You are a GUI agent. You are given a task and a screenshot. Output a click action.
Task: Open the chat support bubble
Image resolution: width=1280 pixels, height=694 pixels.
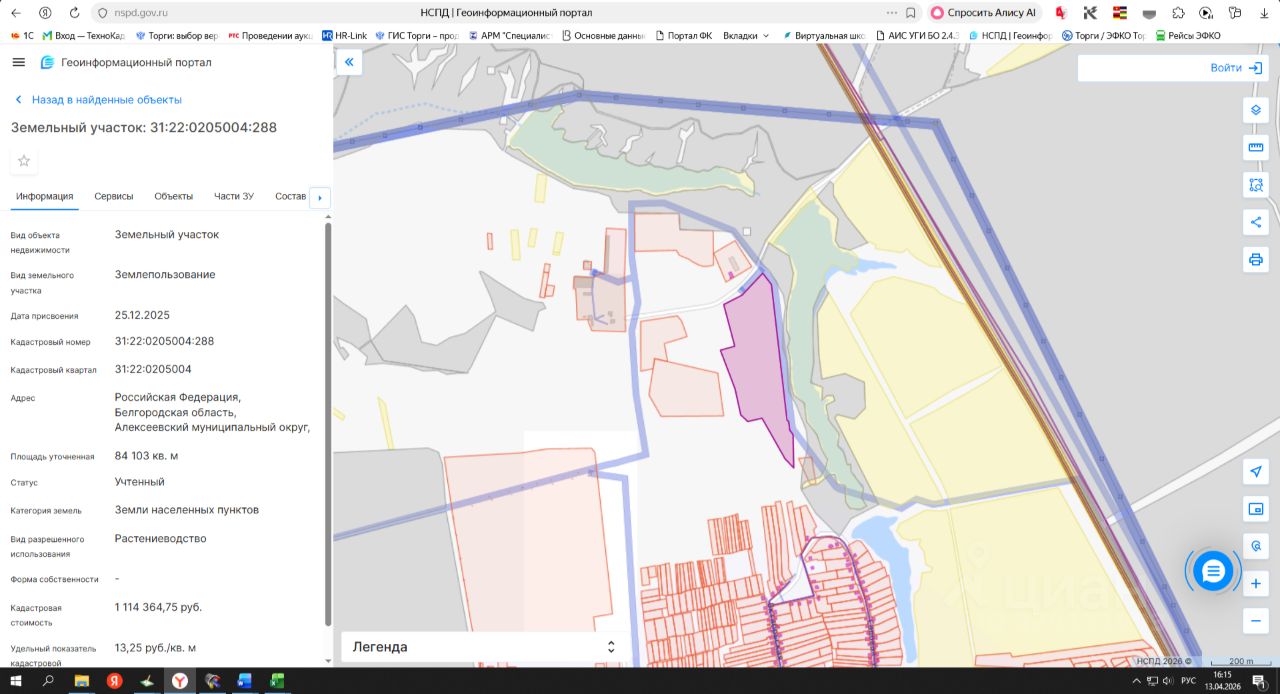[x=1213, y=571]
